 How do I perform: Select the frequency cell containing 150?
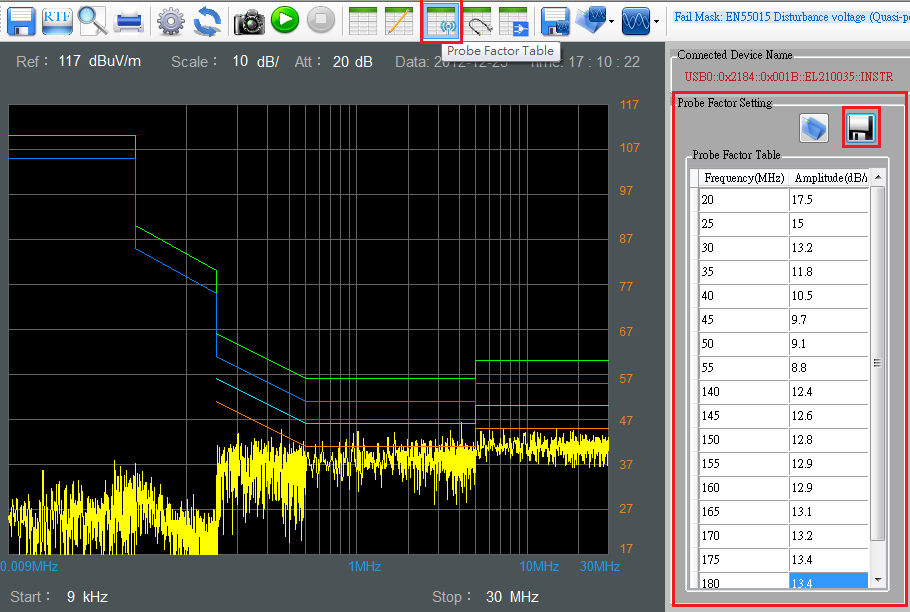tap(744, 440)
